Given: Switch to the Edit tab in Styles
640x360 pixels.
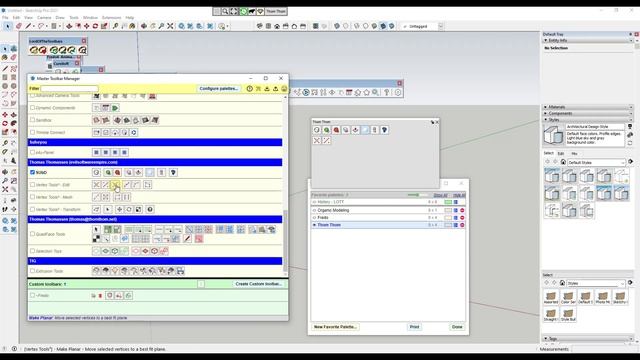Looking at the screenshot, I should coord(561,153).
